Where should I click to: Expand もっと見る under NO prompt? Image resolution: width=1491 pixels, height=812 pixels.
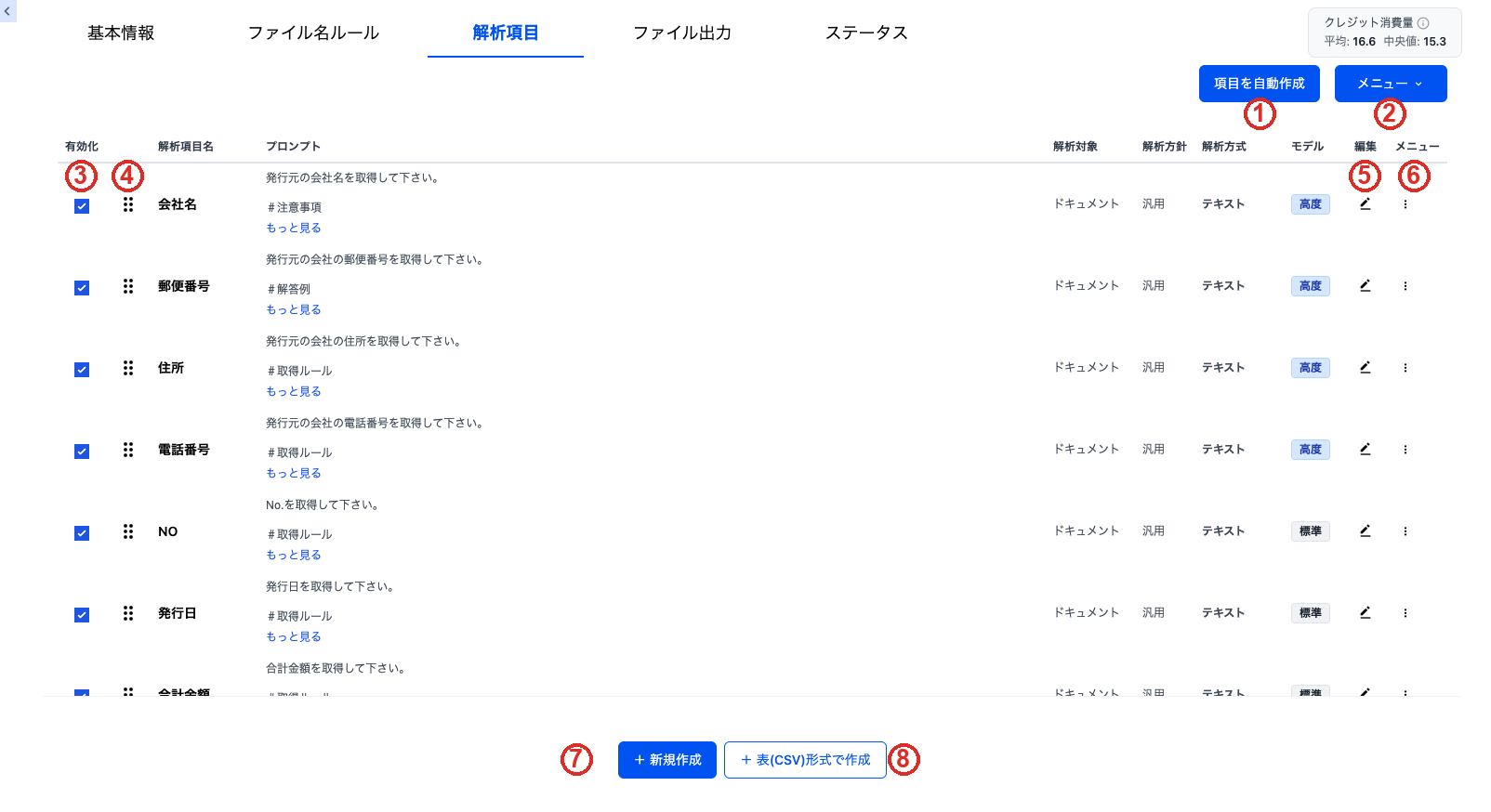[294, 555]
